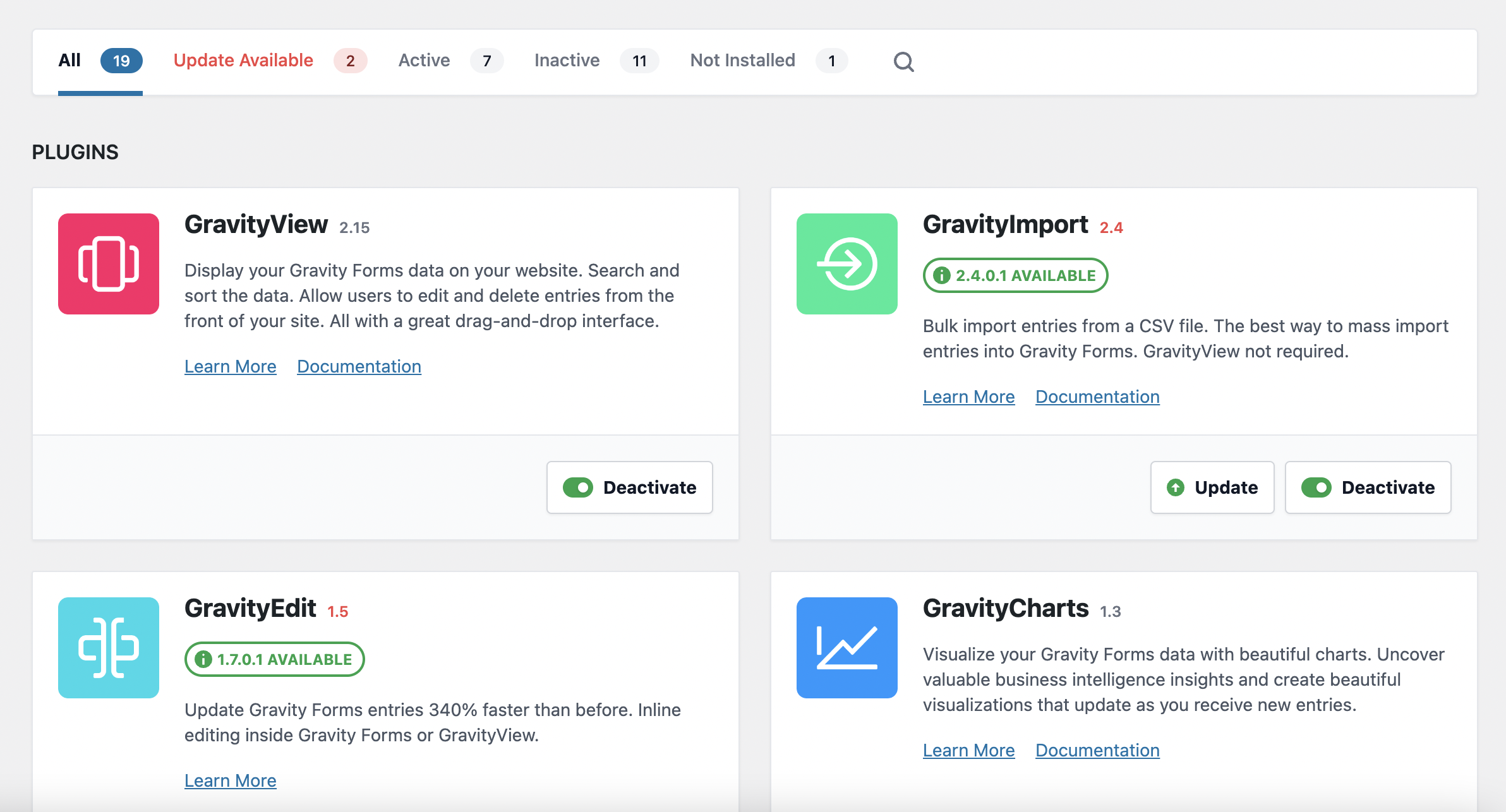The width and height of the screenshot is (1506, 812).
Task: Click the GravityEdit teal plugin icon
Action: (x=109, y=648)
